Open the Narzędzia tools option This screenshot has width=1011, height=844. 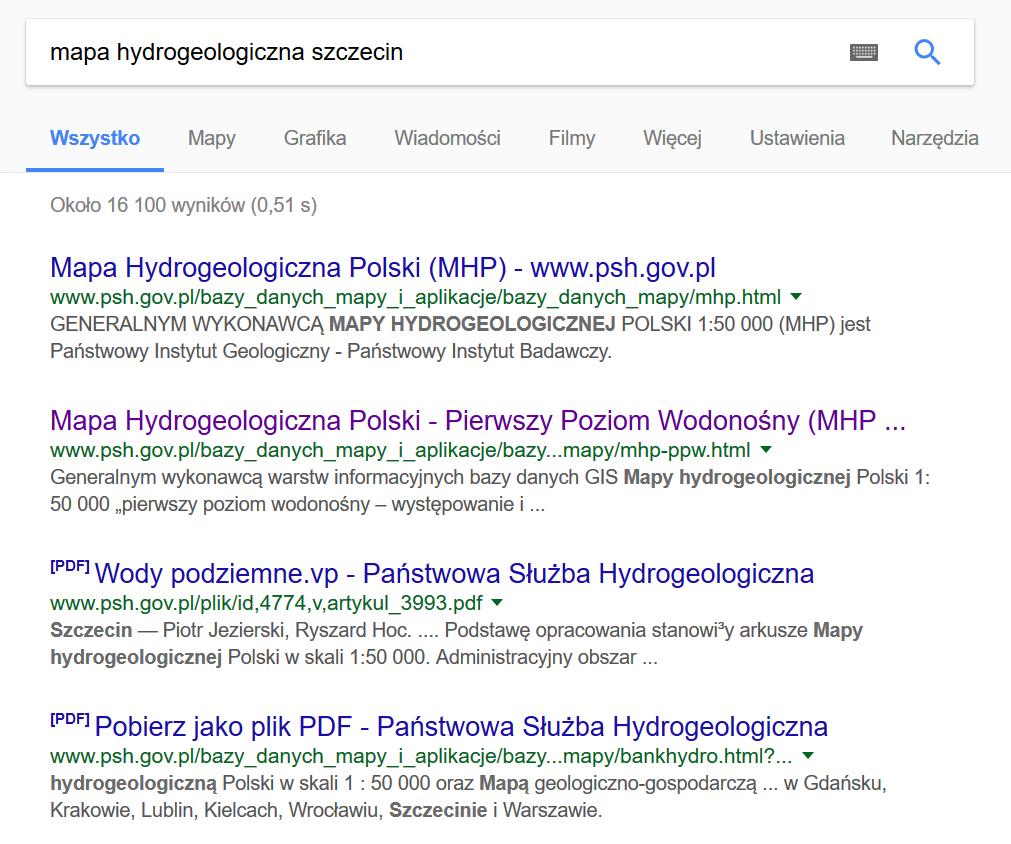(935, 139)
